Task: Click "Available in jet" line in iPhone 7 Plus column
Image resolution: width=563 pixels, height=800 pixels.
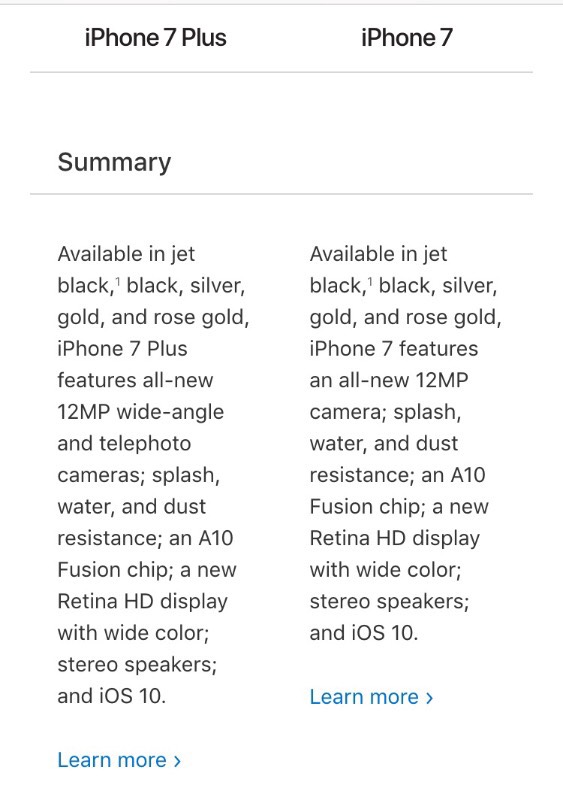Action: coord(126,254)
